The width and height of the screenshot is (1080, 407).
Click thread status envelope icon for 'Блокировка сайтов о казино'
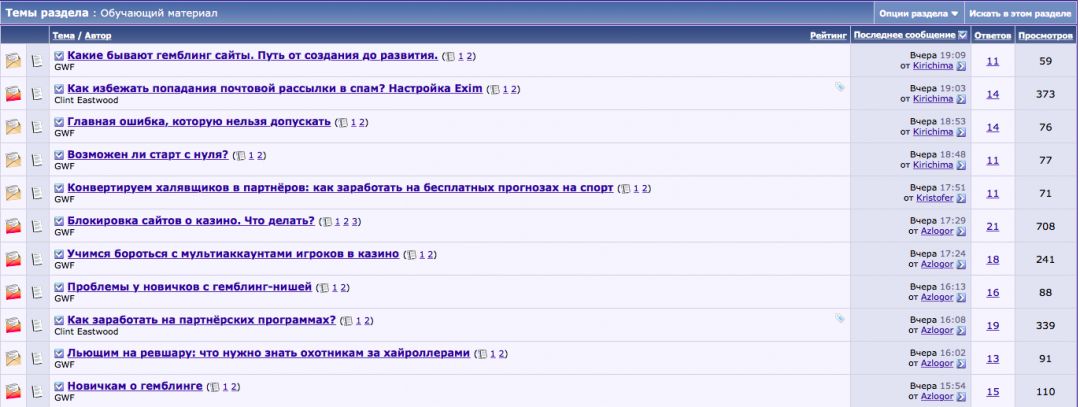click(x=13, y=226)
